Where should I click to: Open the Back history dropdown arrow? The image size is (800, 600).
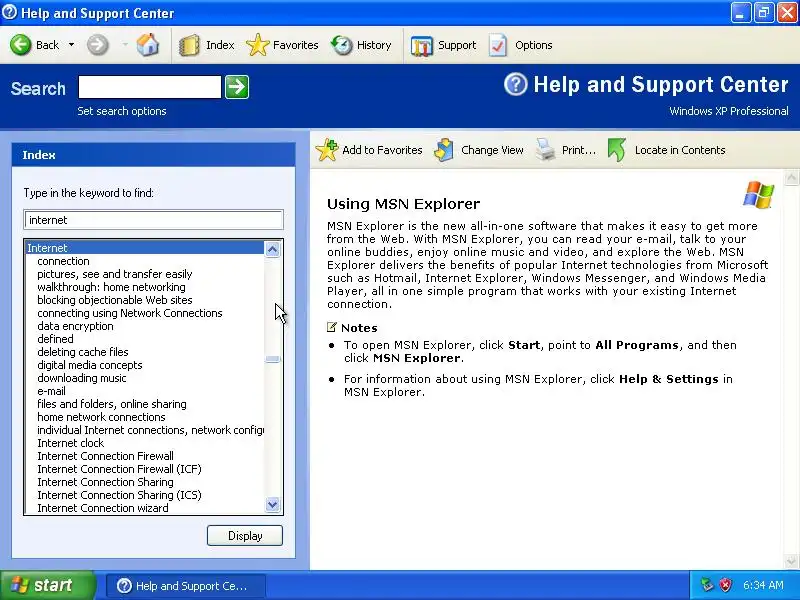click(71, 45)
